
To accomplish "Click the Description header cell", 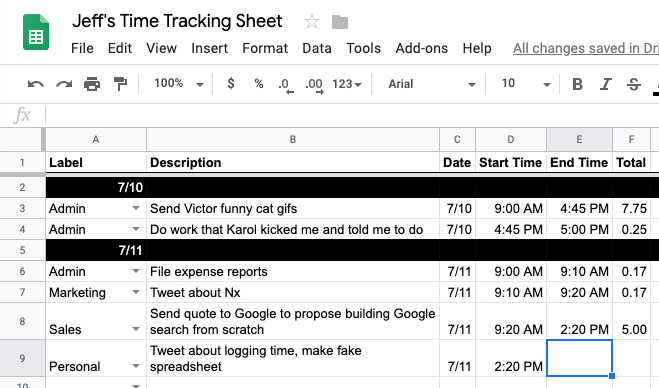I will pyautogui.click(x=293, y=162).
